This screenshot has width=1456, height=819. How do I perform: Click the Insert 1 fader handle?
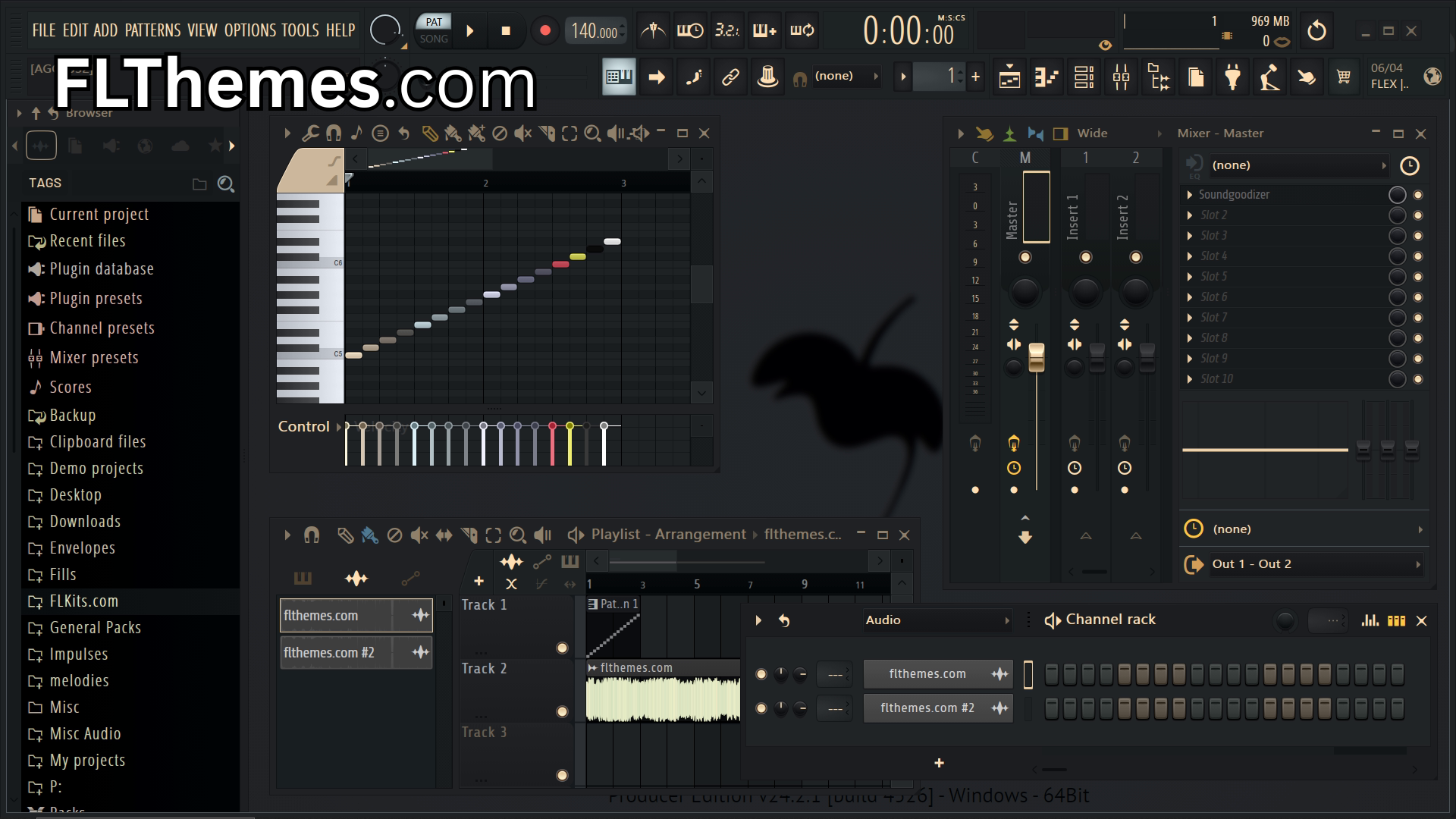coord(1097,357)
